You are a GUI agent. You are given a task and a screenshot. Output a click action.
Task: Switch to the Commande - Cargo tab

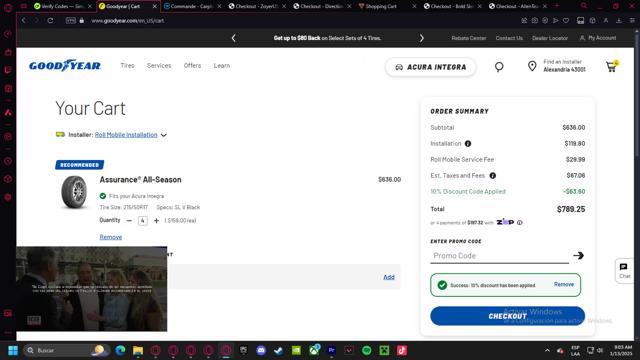click(x=192, y=6)
